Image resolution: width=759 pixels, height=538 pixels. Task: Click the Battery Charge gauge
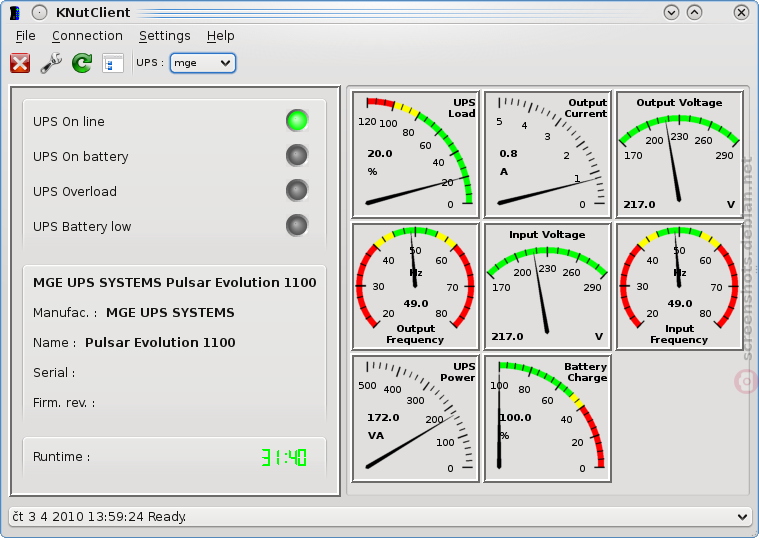pos(547,418)
